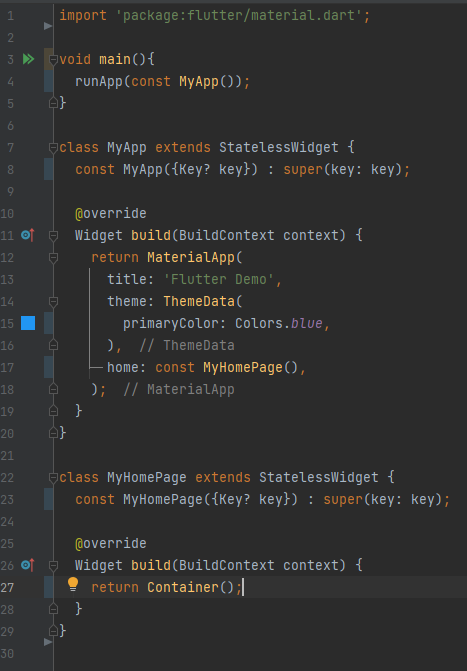Screen dimensions: 467x671
Task: Click the override marker on line 26
Action: (x=27, y=565)
